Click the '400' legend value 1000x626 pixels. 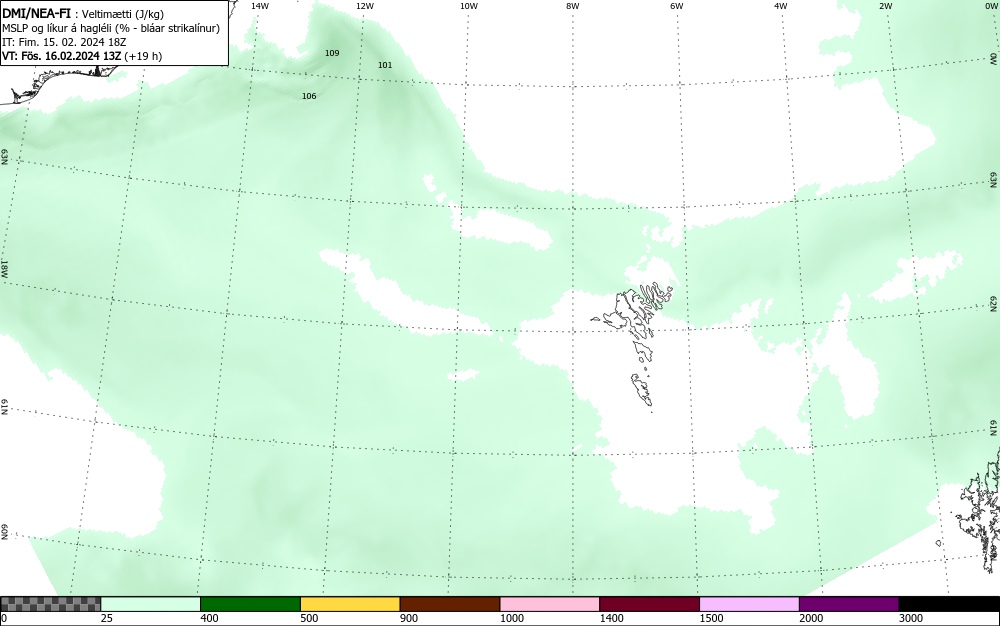pos(209,618)
